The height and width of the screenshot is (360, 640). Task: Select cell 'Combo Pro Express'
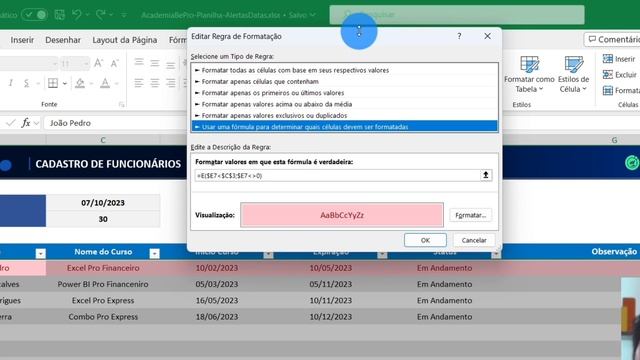click(x=103, y=317)
